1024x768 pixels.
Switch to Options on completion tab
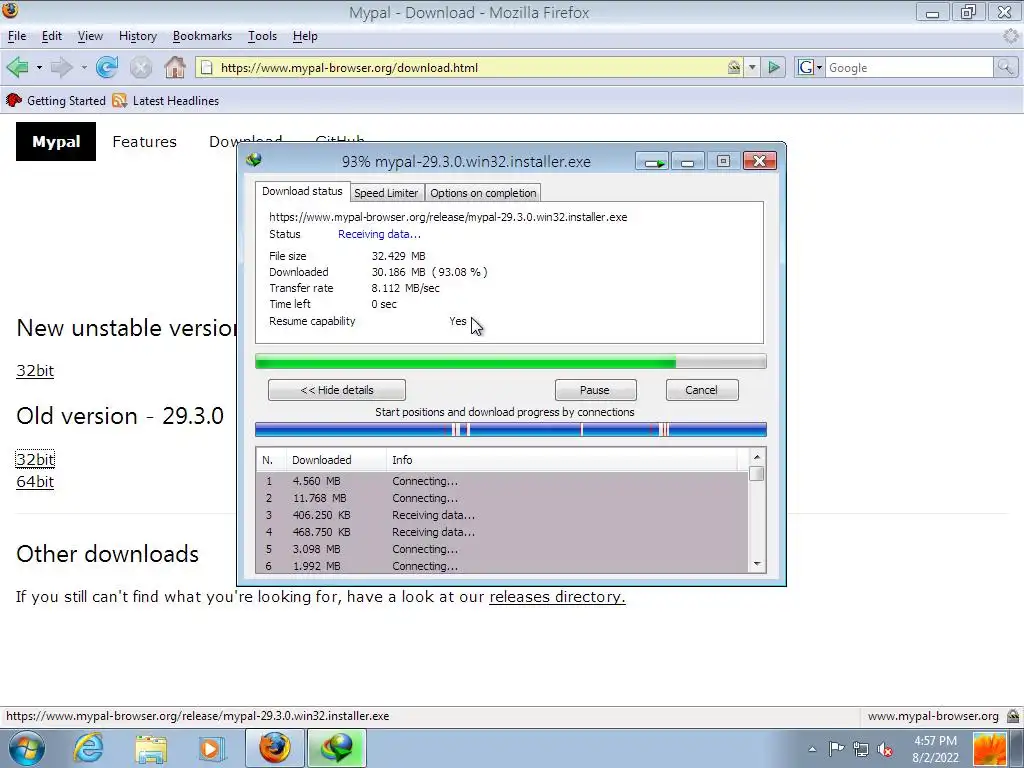483,193
